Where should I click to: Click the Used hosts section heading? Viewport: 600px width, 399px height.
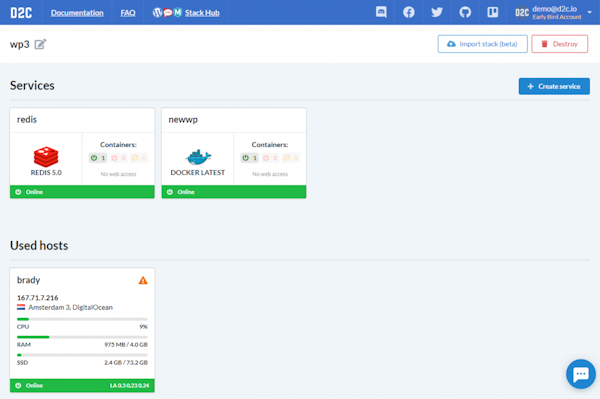pyautogui.click(x=39, y=245)
